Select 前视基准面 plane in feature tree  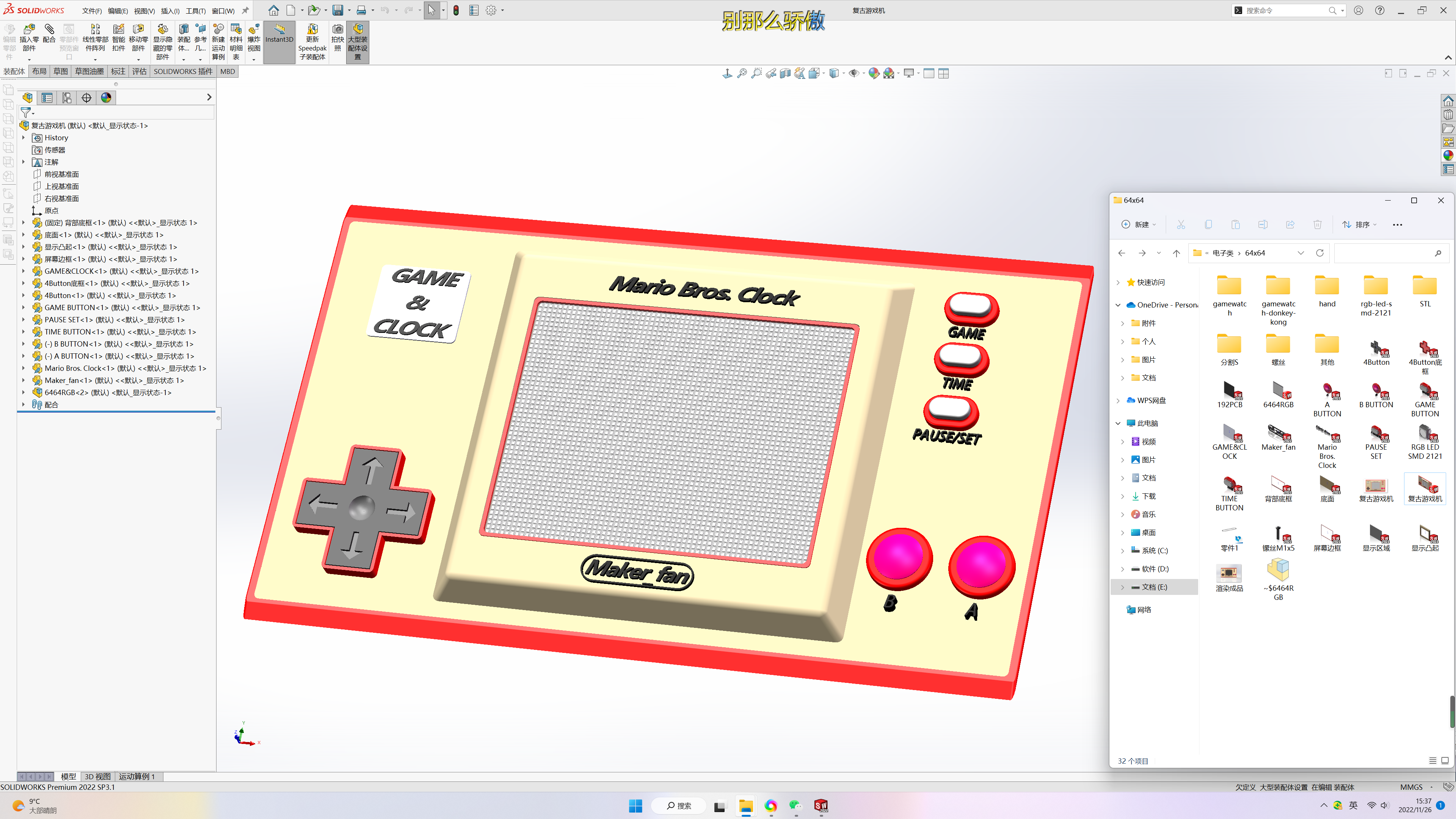[61, 175]
